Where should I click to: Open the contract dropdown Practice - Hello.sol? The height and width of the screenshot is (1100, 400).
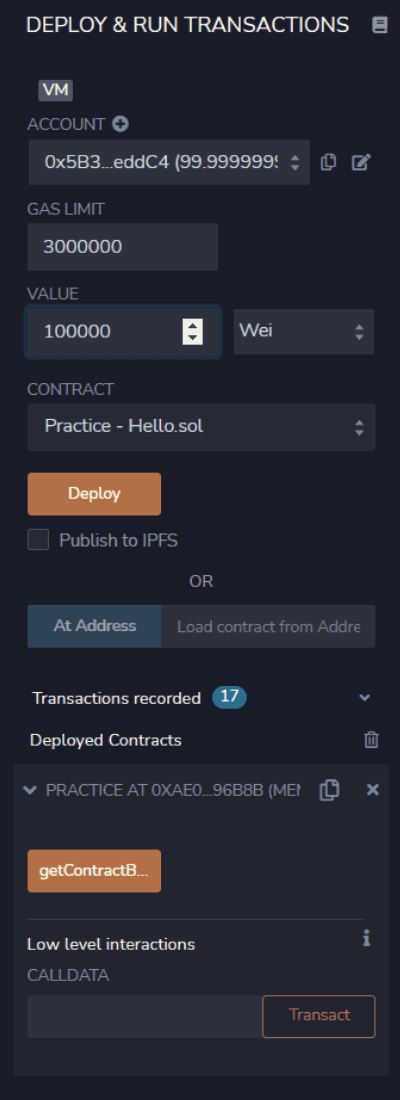point(201,427)
